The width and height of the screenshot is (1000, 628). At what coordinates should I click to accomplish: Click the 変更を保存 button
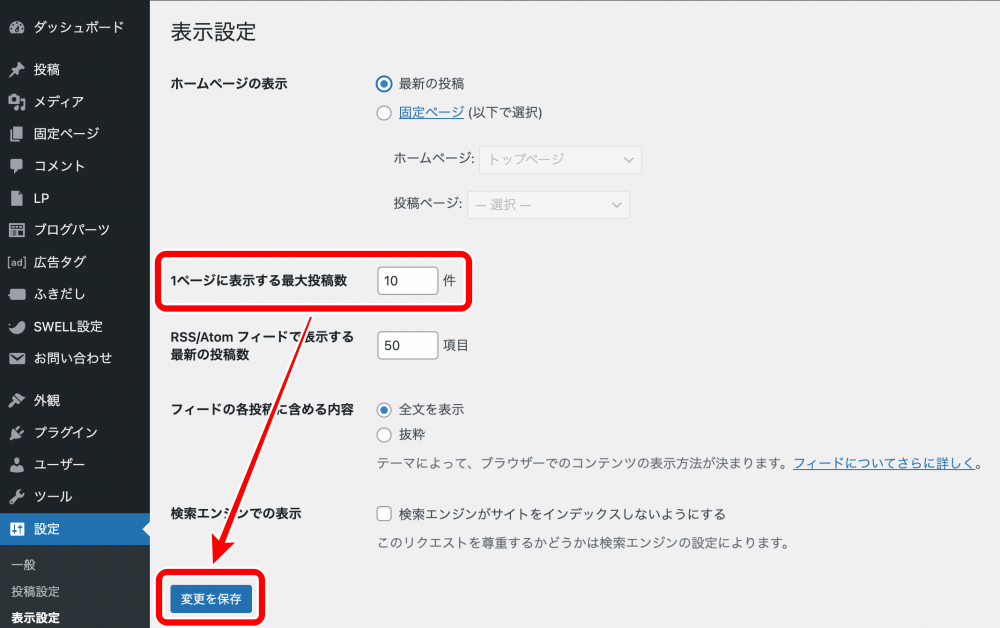click(211, 599)
